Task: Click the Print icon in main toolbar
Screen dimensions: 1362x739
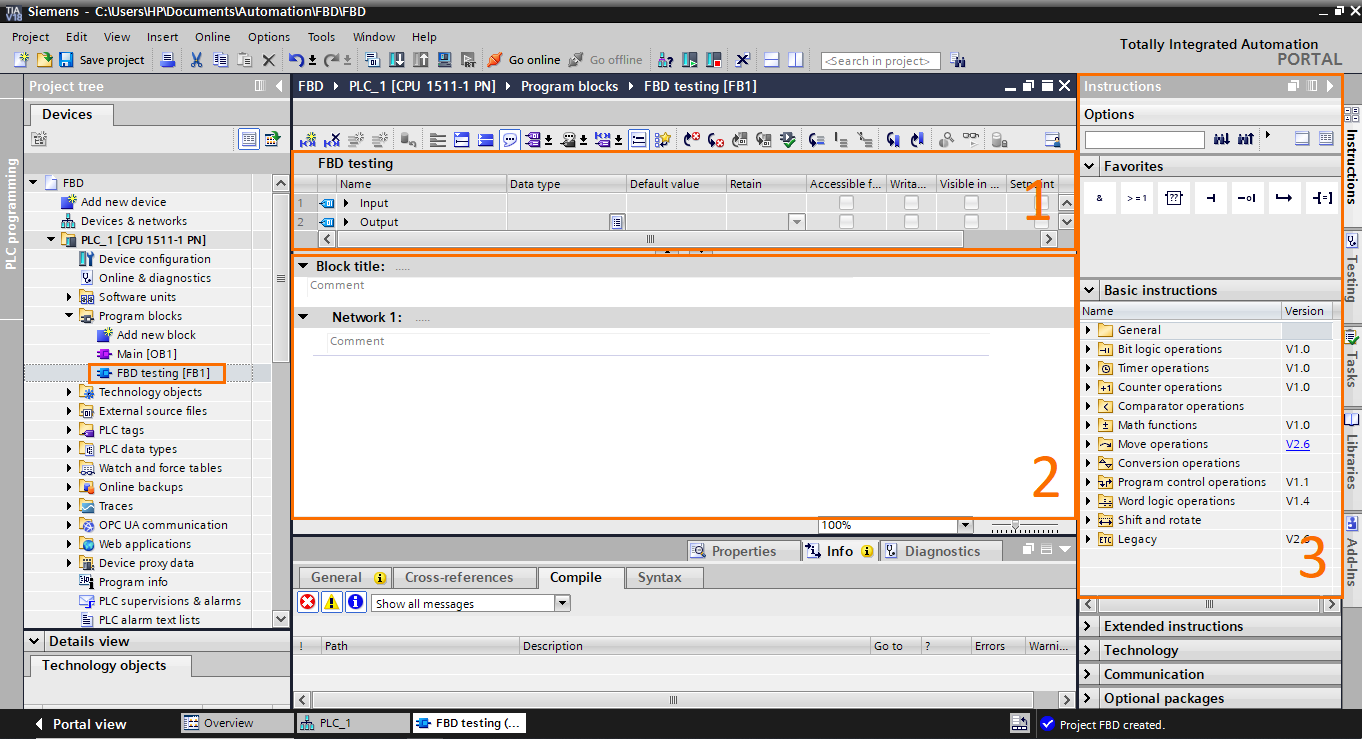Action: [x=168, y=60]
